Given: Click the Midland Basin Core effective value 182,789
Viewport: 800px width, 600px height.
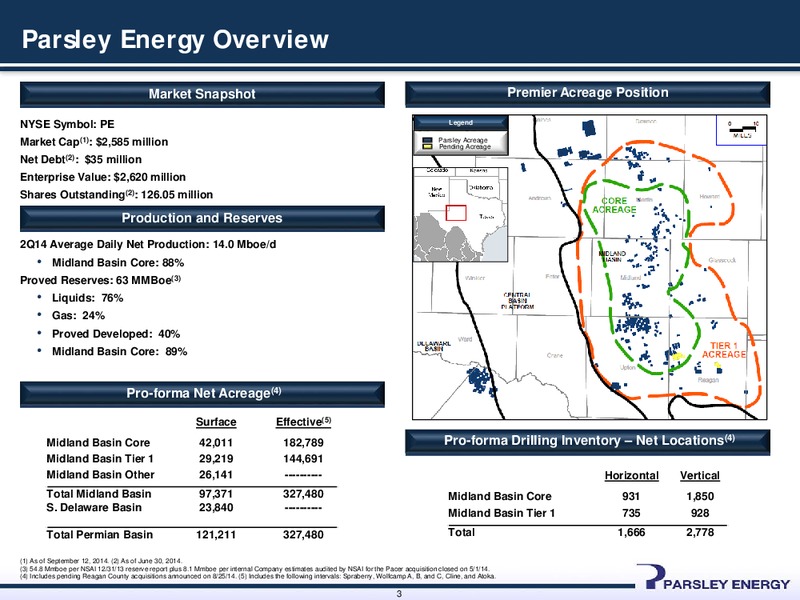Looking at the screenshot, I should click(x=303, y=443).
